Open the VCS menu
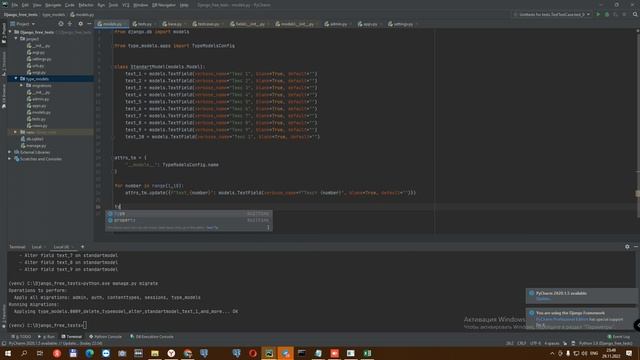Screen dimensions: 640x360 click(x=126, y=5)
